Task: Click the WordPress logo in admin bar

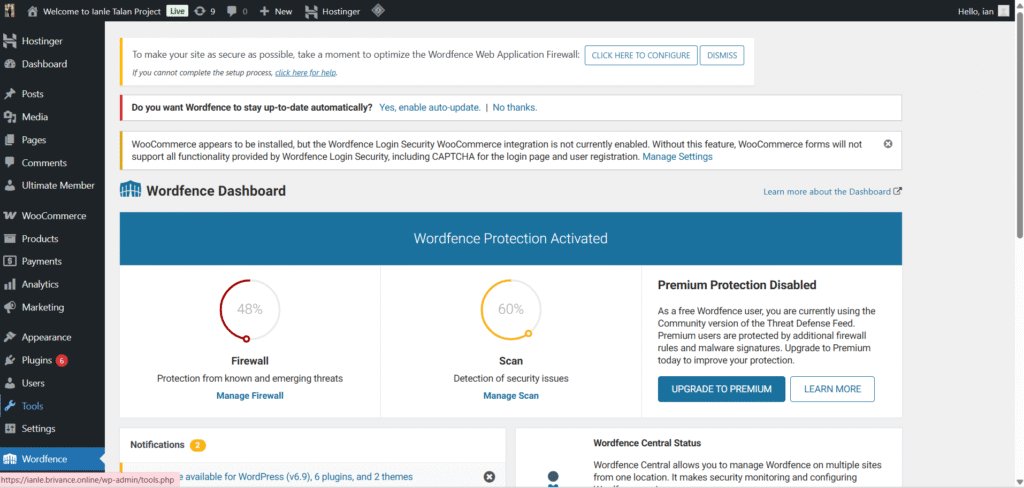Action: tap(10, 11)
